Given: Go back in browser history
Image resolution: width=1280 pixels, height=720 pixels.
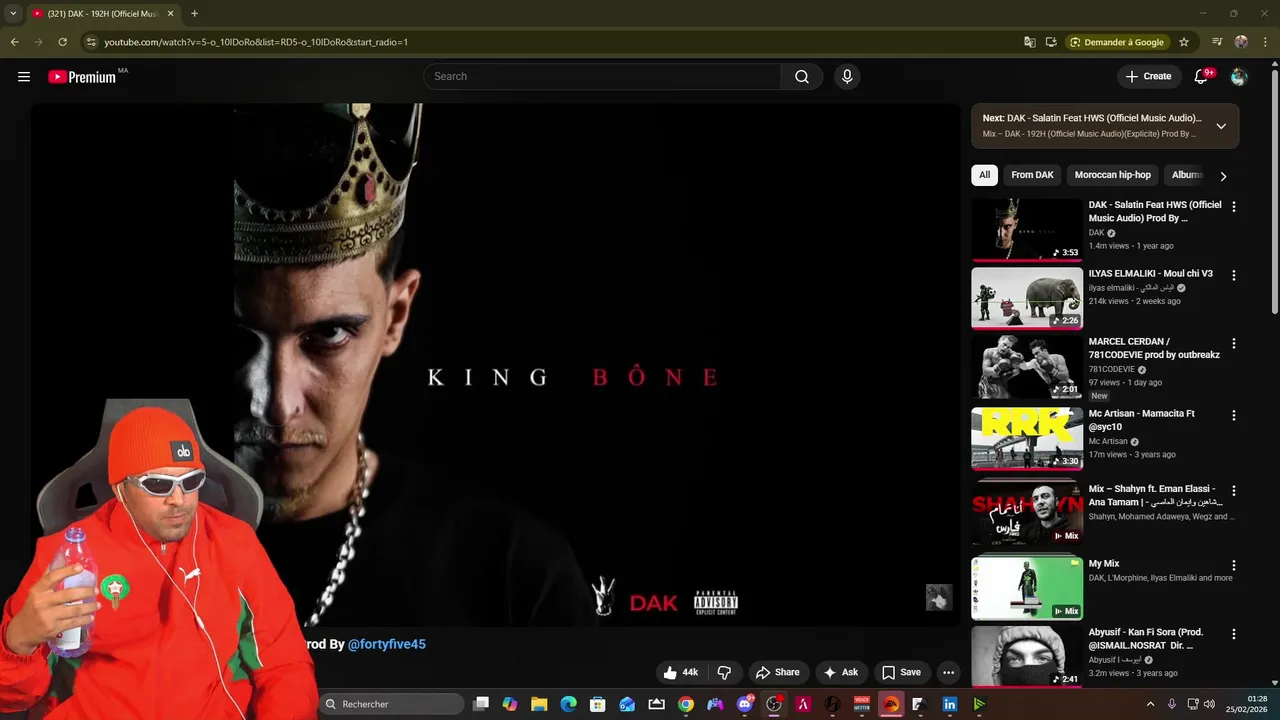Looking at the screenshot, I should pyautogui.click(x=14, y=42).
